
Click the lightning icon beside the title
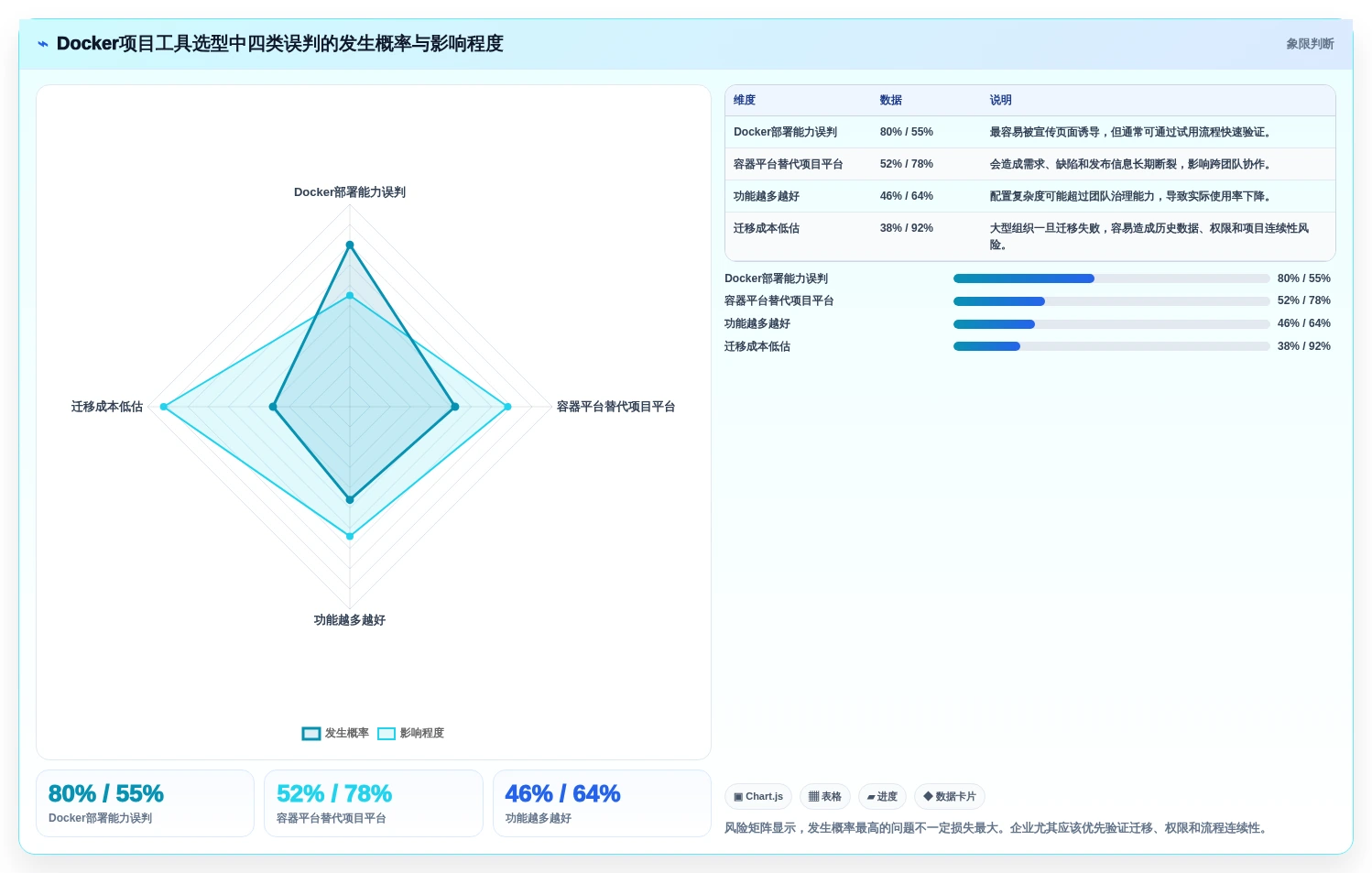point(43,44)
